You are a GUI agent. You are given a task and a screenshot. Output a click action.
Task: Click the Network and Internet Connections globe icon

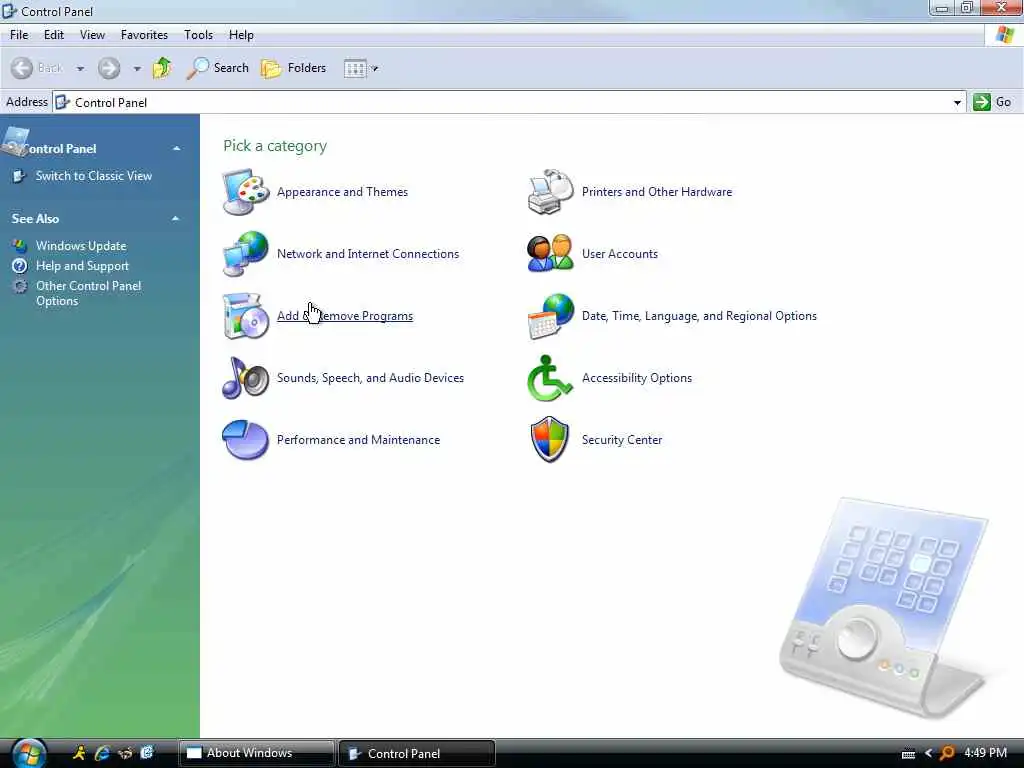(246, 254)
